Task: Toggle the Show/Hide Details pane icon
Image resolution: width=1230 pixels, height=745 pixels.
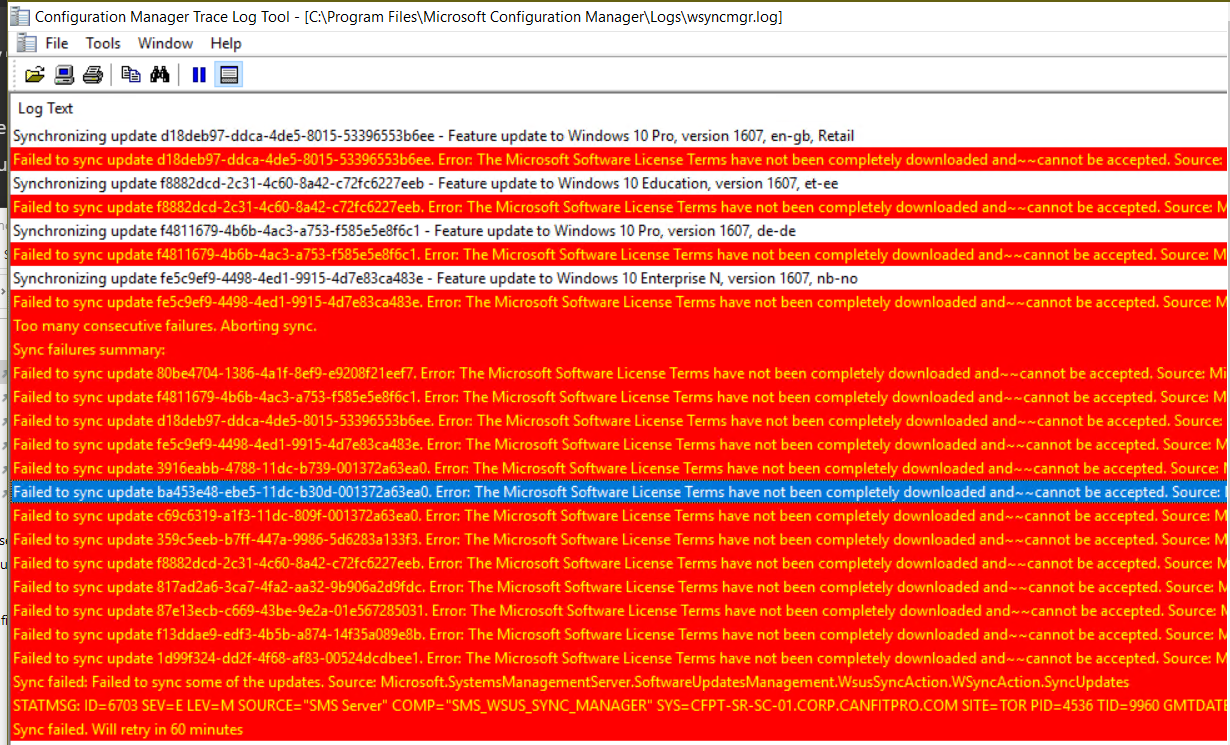Action: pos(228,74)
